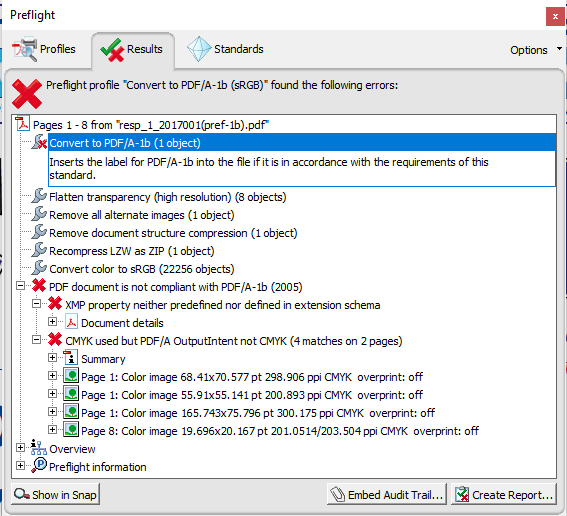
Task: Click wrench icon beside Flatten transparency
Action: pyautogui.click(x=39, y=196)
